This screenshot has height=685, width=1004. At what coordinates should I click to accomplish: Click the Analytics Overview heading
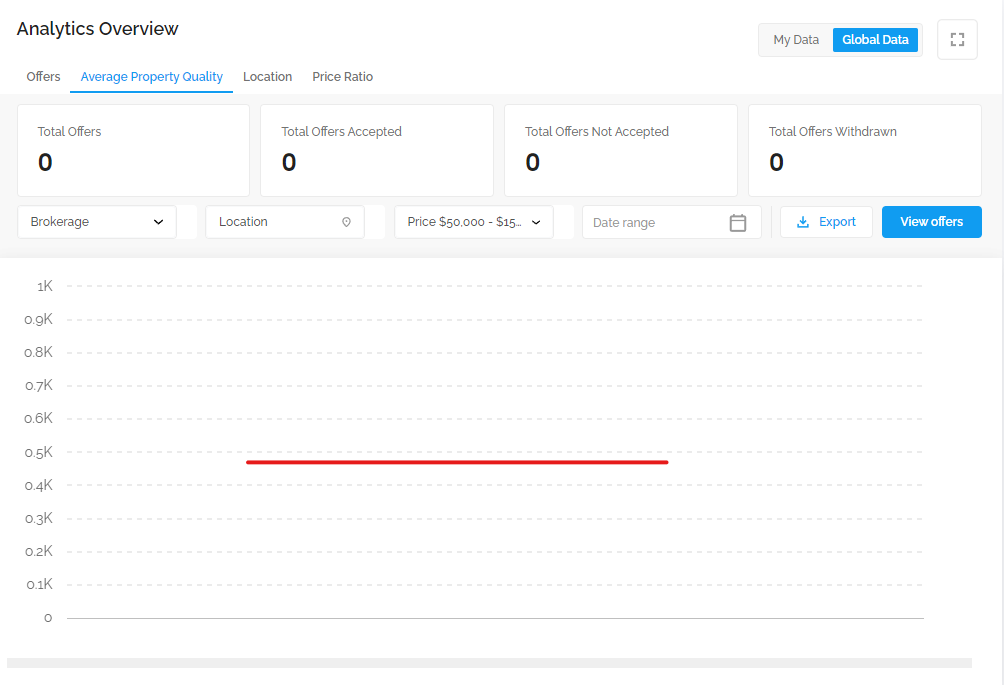click(97, 29)
